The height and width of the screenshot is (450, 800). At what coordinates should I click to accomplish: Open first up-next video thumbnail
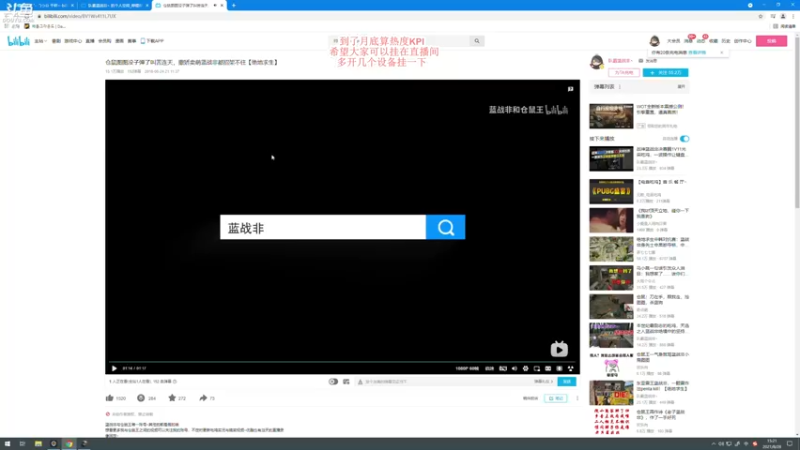(x=611, y=159)
